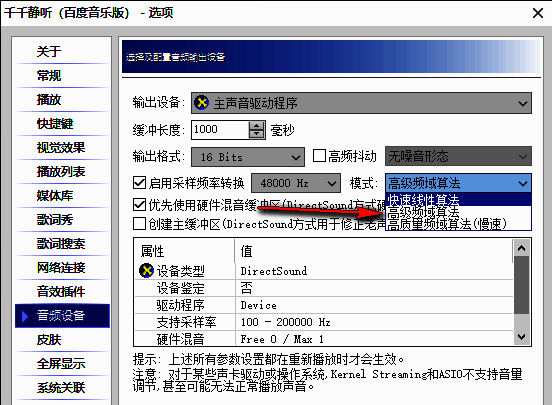Select 媒体库 in the sidebar

(x=55, y=195)
